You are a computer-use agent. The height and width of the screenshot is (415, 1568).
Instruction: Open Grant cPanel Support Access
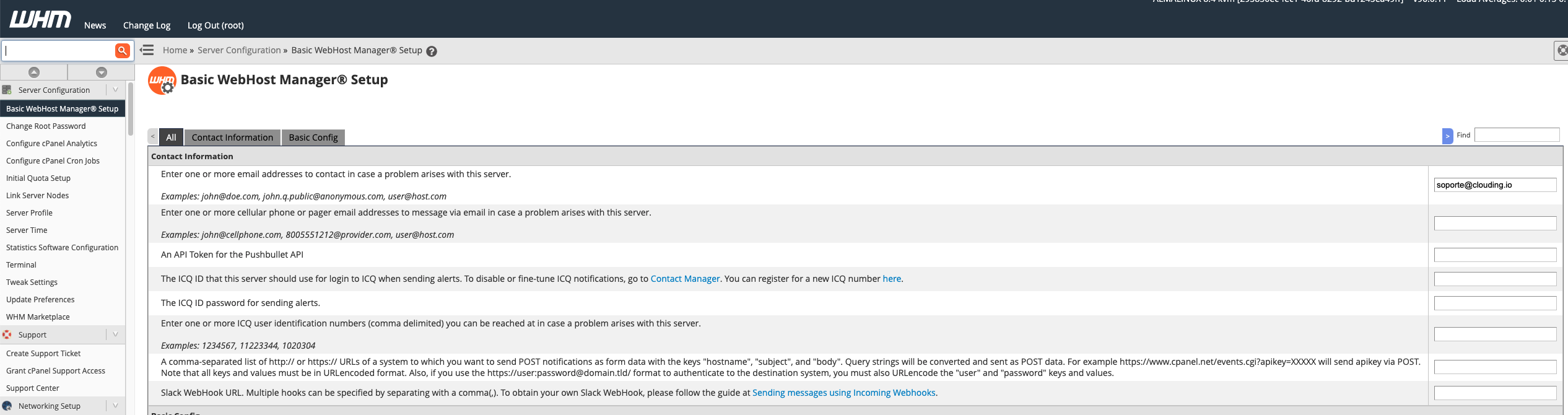[x=56, y=370]
